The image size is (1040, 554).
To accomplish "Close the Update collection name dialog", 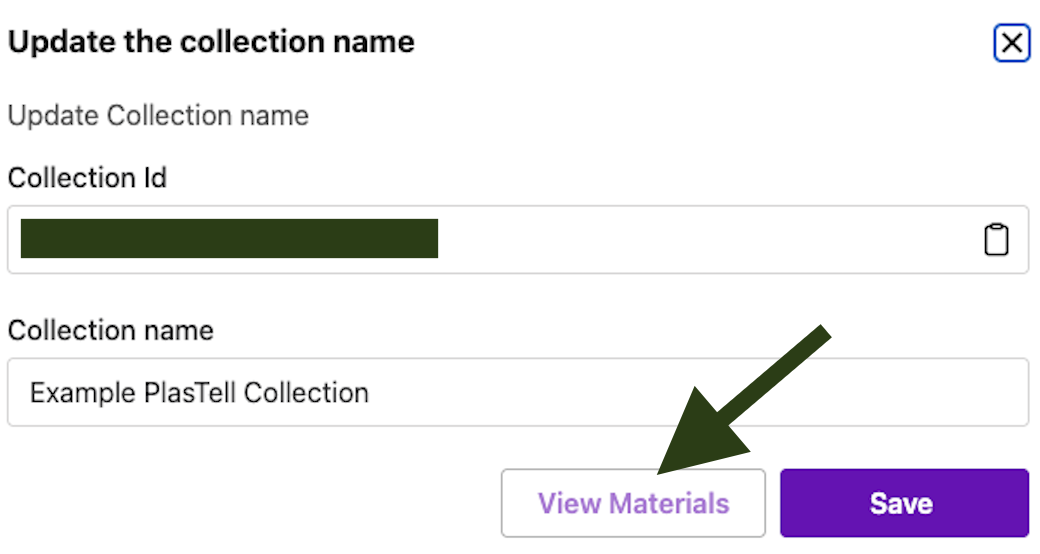I will (x=1011, y=43).
